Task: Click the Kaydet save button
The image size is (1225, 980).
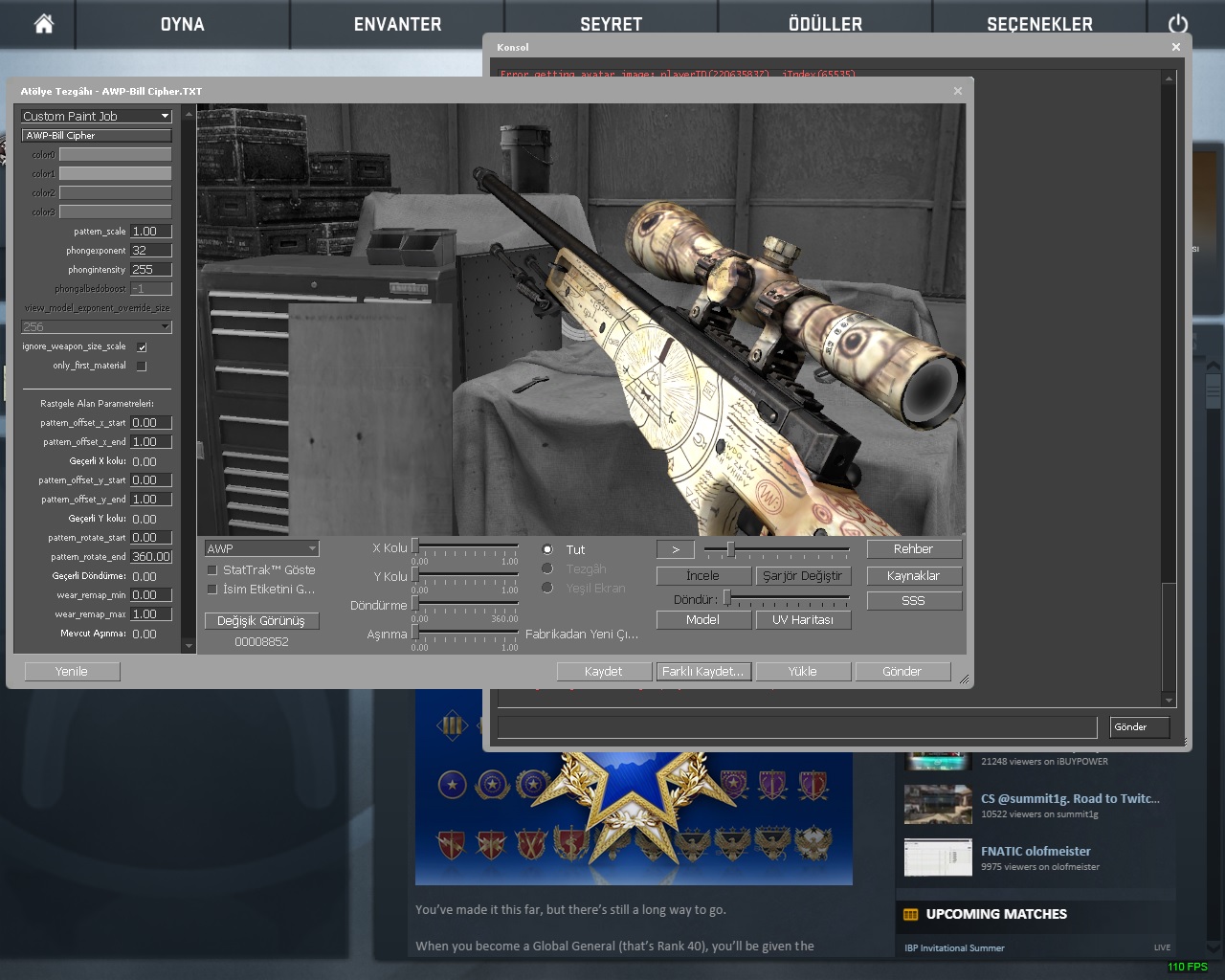Action: coord(603,671)
